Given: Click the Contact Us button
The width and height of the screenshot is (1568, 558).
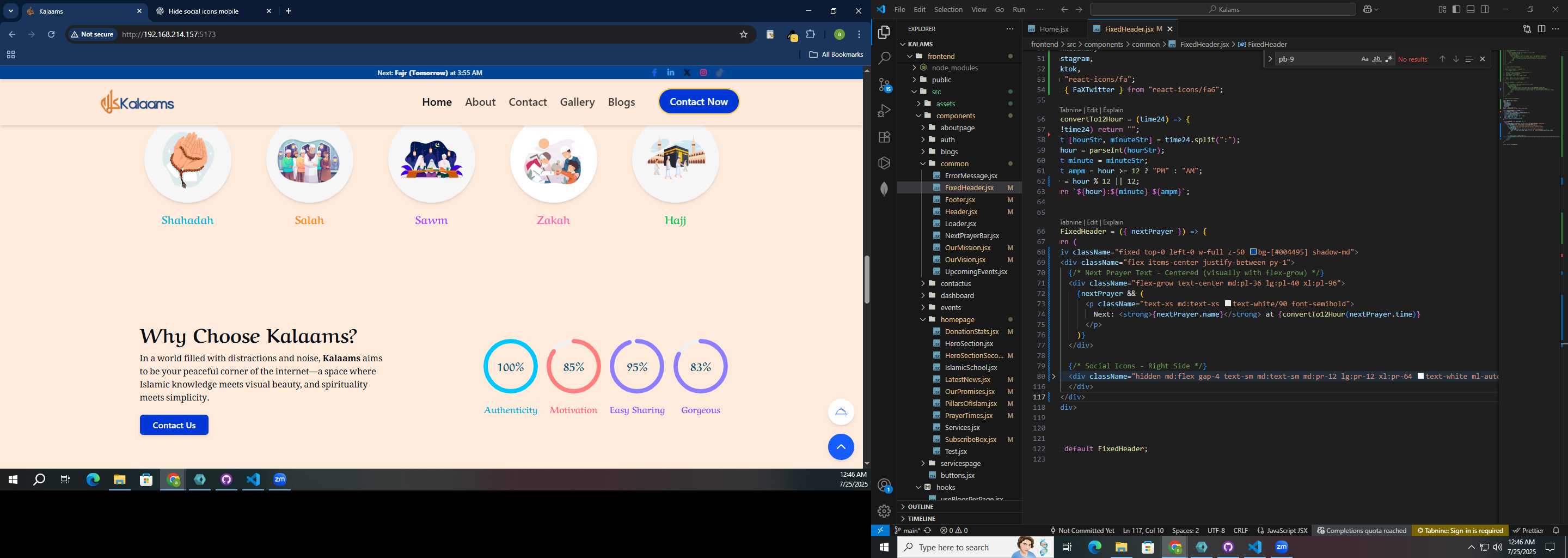Looking at the screenshot, I should (x=174, y=425).
